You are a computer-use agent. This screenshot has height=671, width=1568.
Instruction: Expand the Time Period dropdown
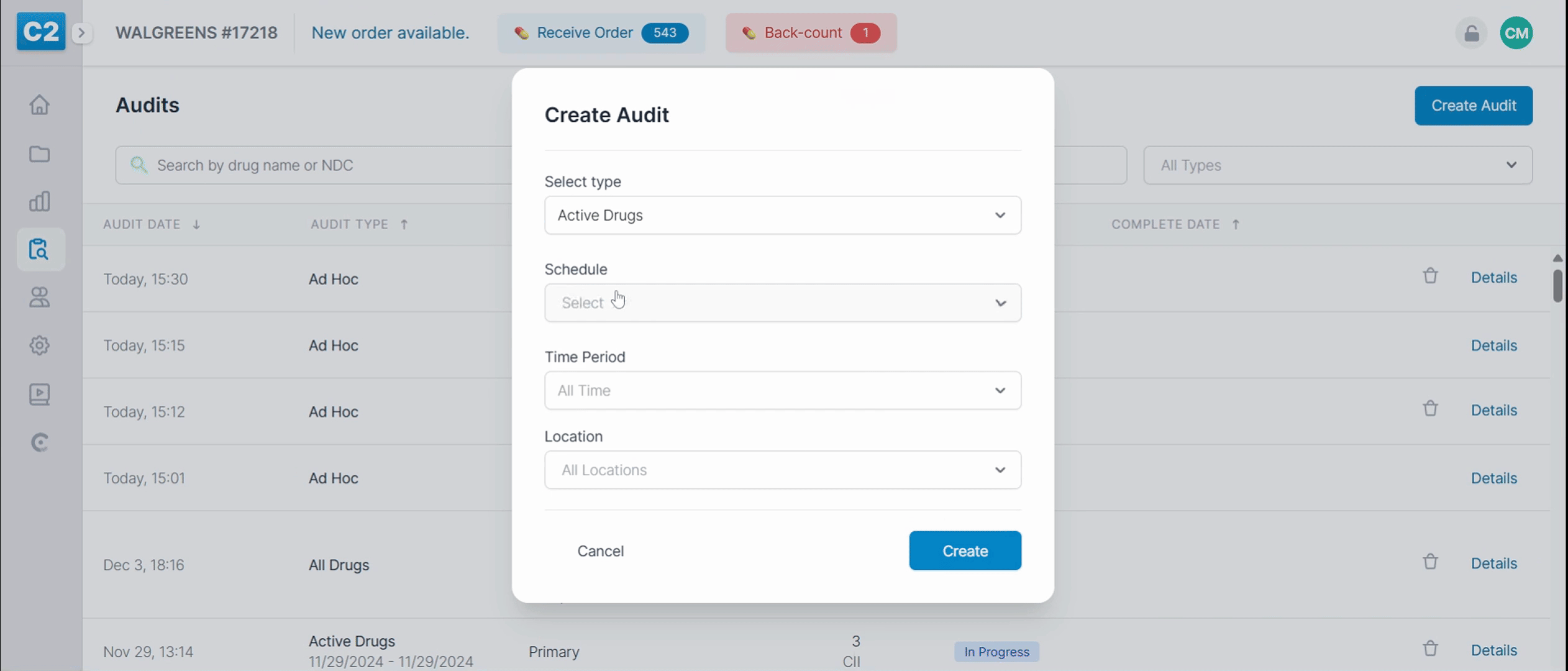click(782, 390)
